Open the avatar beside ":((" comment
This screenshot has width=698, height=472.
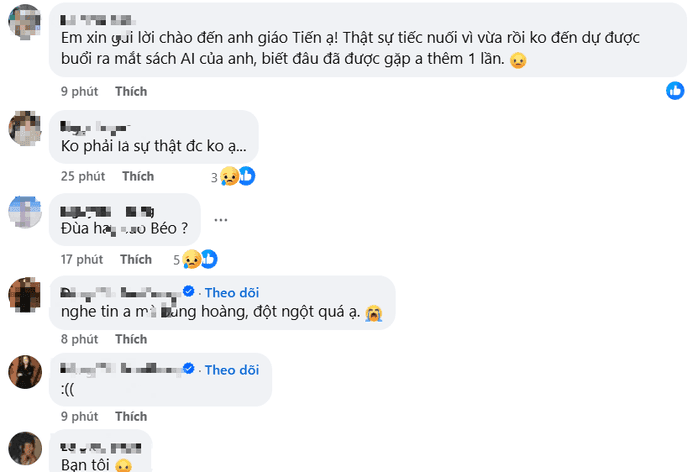(25, 372)
